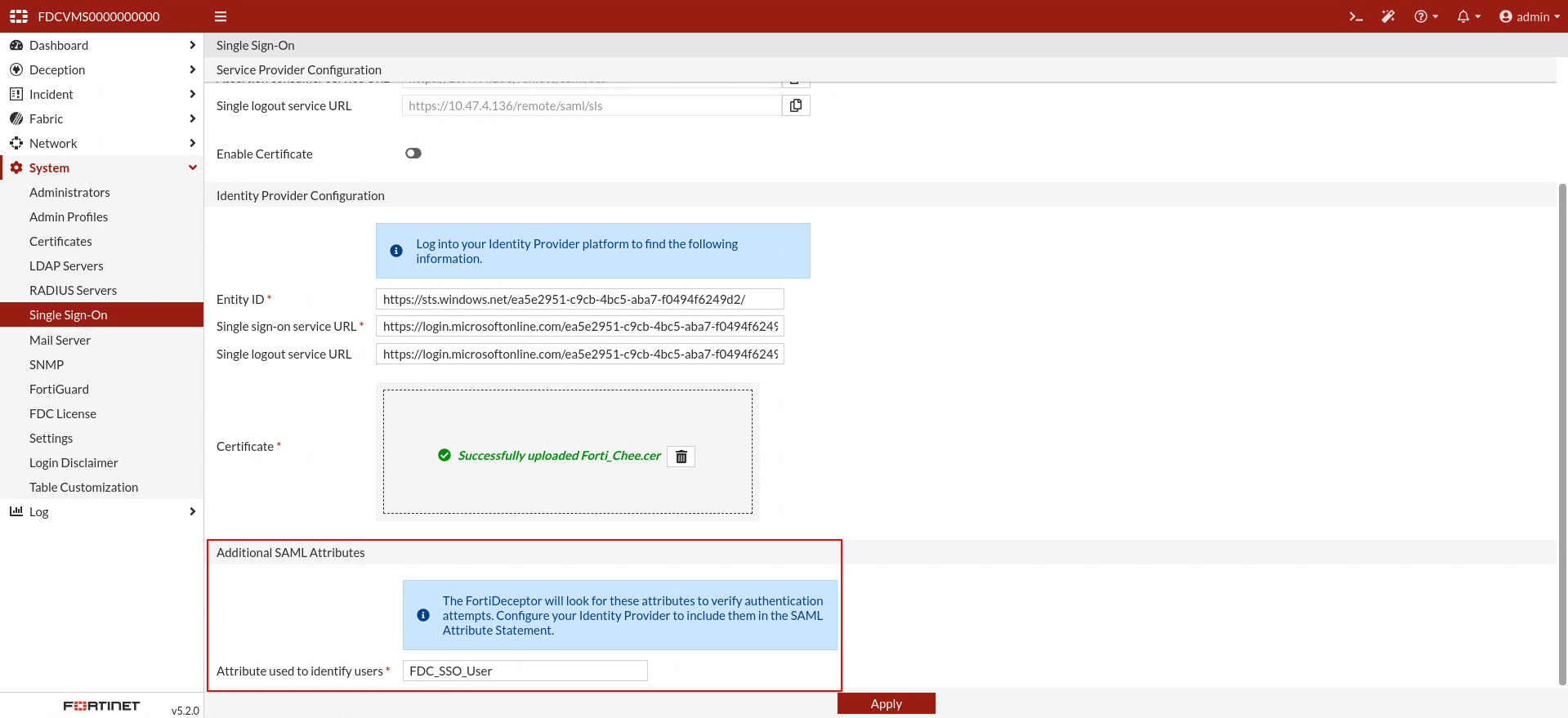Delete the uploaded Forti_Chee.cer certificate

[x=681, y=457]
